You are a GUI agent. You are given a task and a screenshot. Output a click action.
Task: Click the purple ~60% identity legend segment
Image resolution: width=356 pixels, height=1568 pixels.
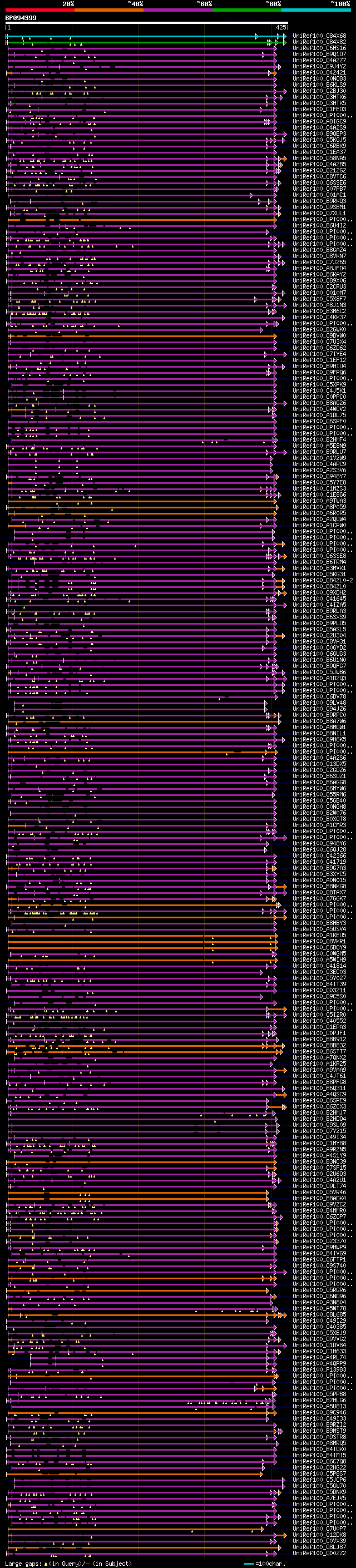[177, 10]
